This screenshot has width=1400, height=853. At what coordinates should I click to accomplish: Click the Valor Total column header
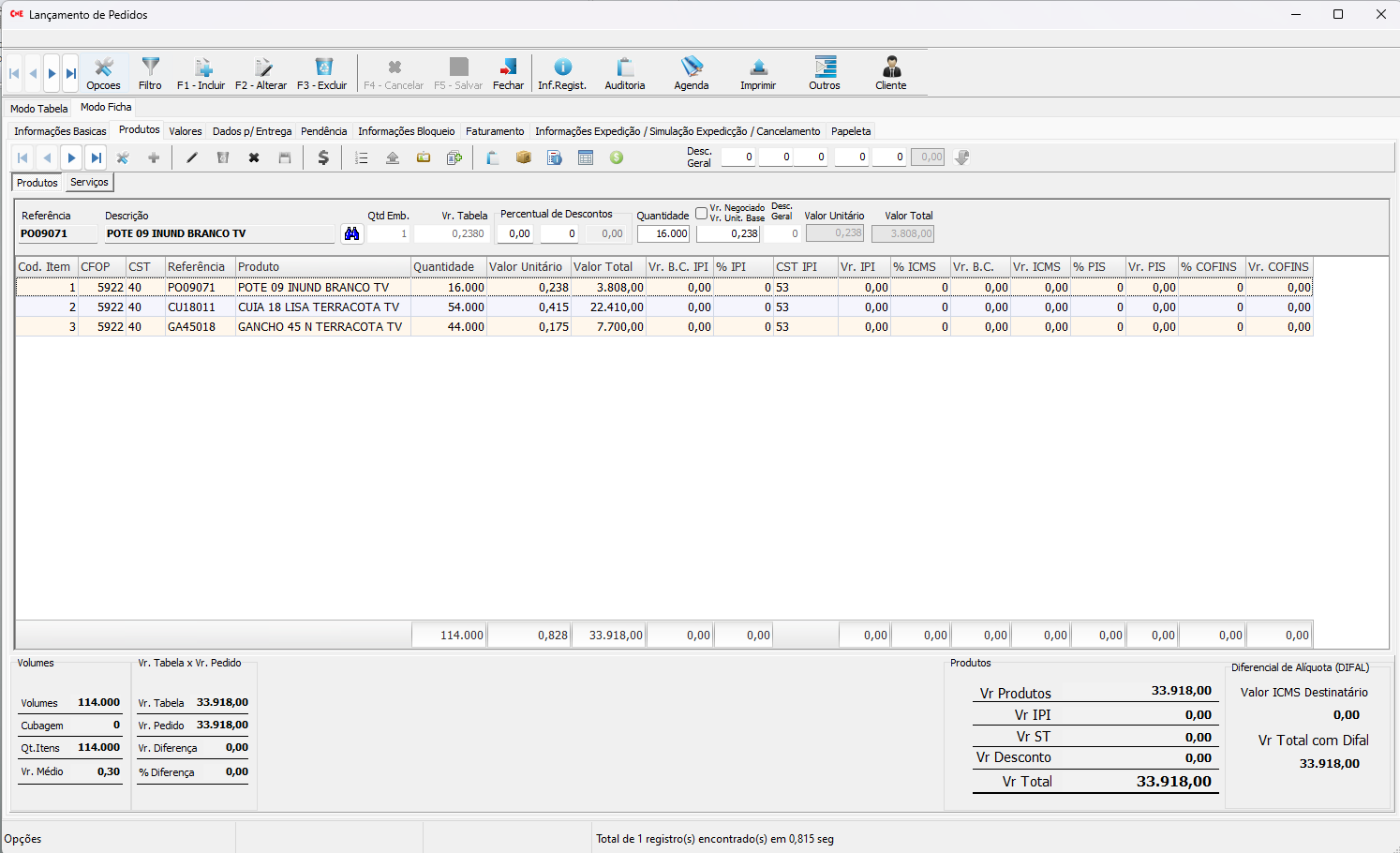click(603, 267)
